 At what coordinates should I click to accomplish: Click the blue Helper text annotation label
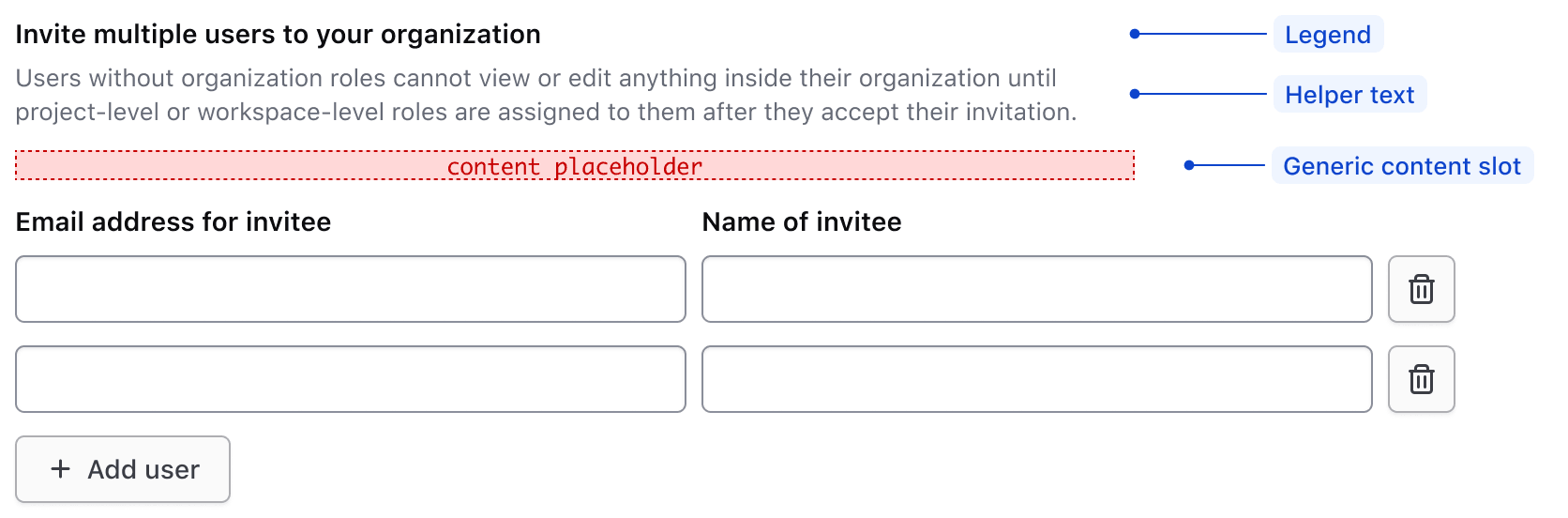click(x=1349, y=95)
